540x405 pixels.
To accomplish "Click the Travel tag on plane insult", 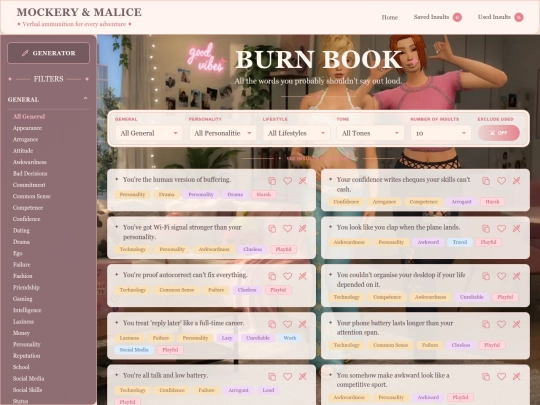I will (459, 242).
